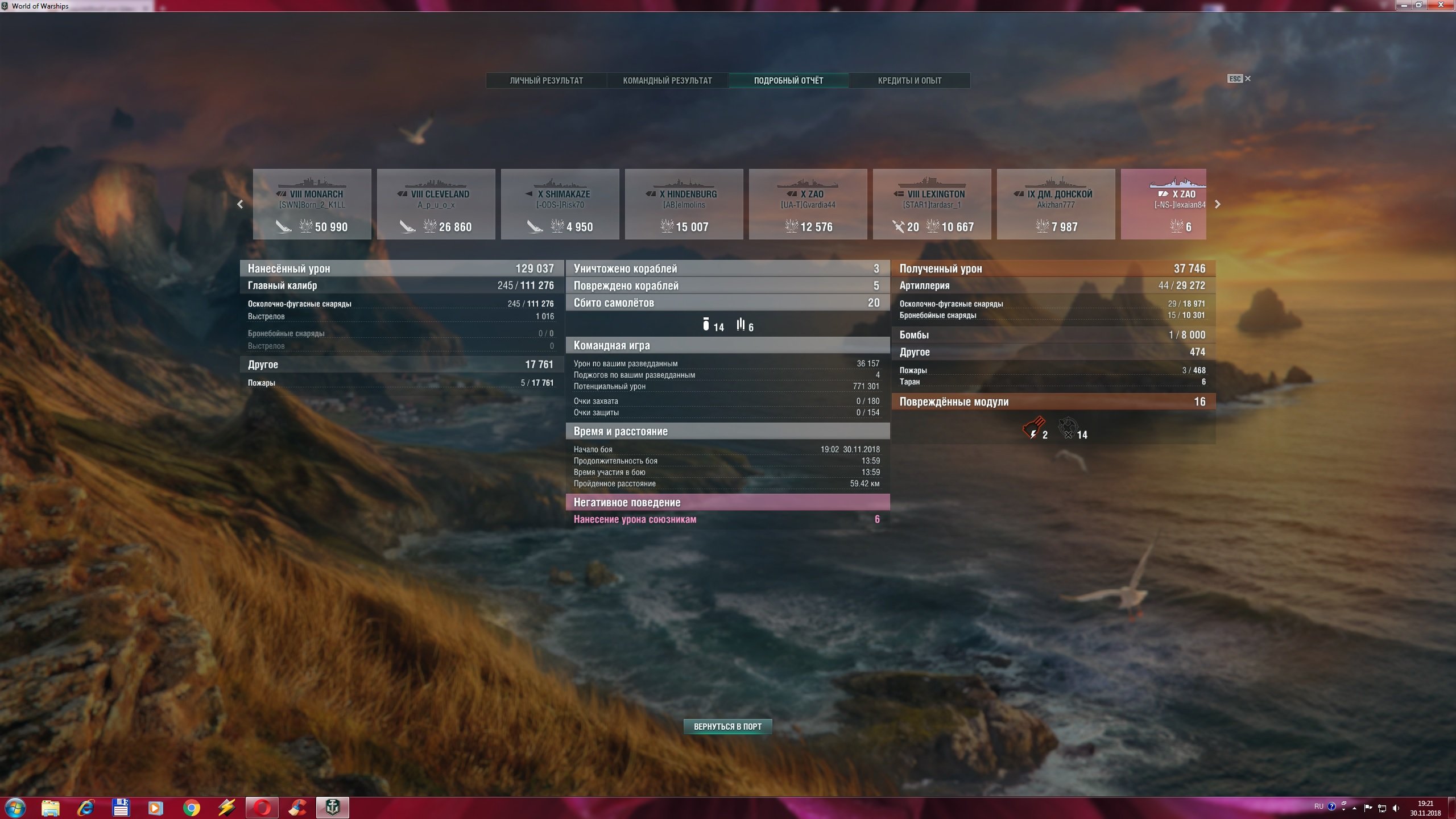
Task: Click the Командная игра section header
Action: 727,345
